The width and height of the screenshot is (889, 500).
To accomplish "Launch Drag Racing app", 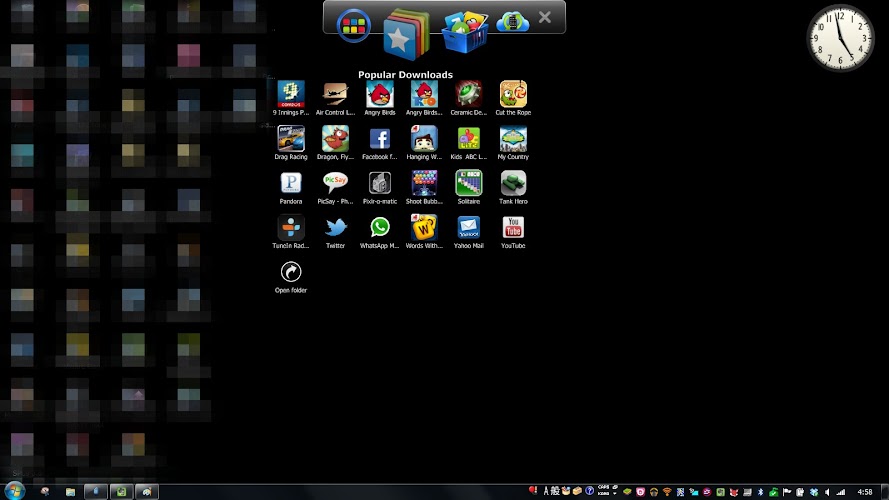I will tap(291, 142).
